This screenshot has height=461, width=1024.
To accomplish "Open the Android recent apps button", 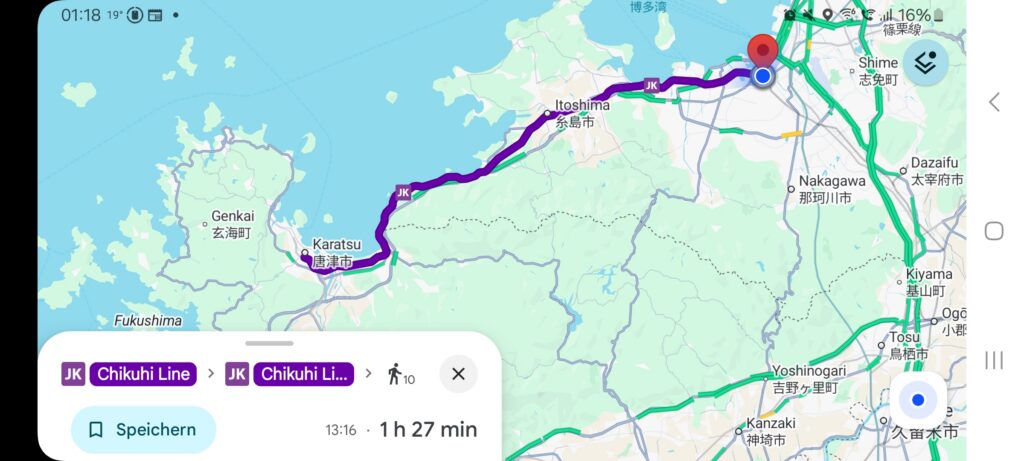I will click(994, 360).
